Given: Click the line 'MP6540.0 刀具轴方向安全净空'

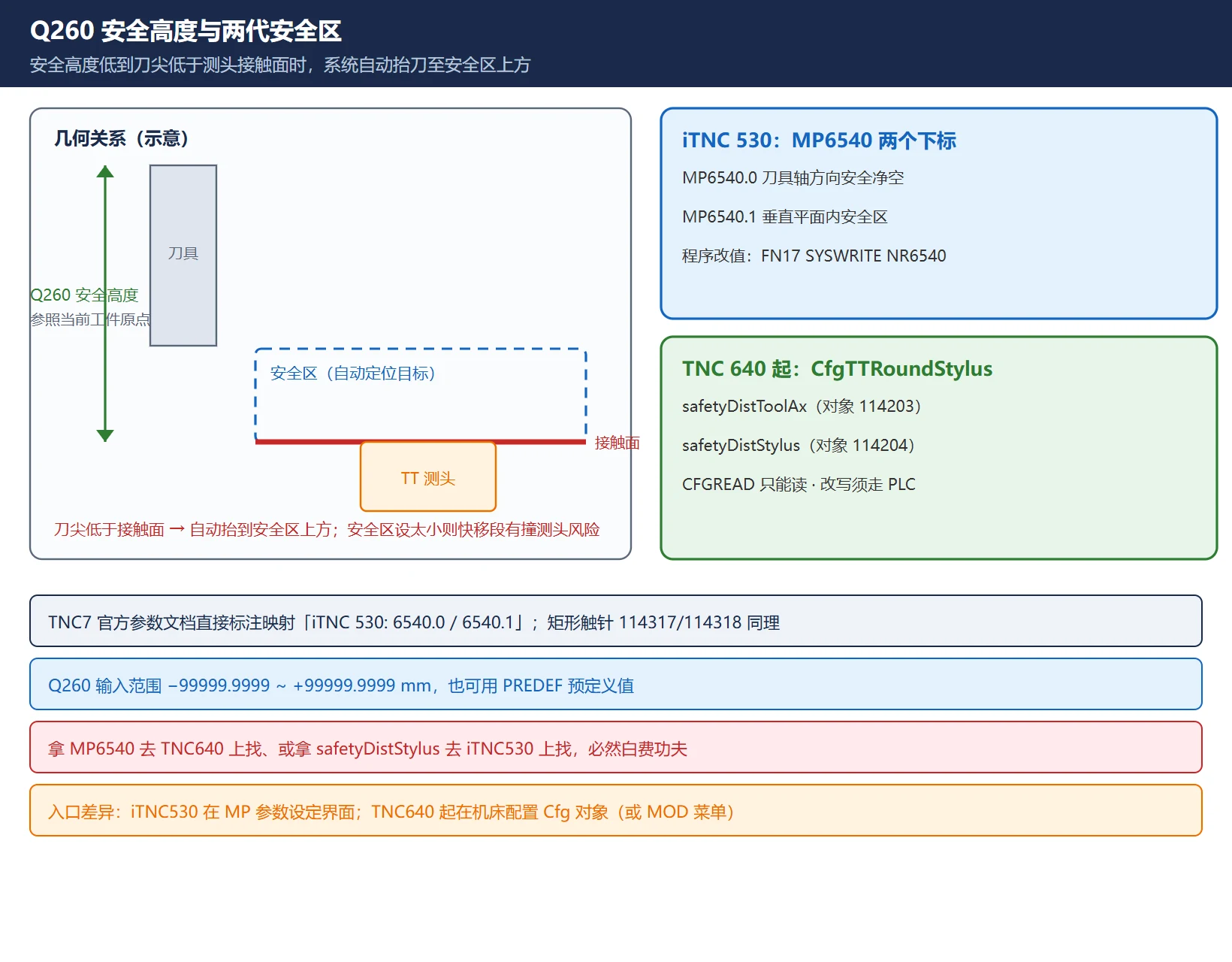Looking at the screenshot, I should [793, 178].
